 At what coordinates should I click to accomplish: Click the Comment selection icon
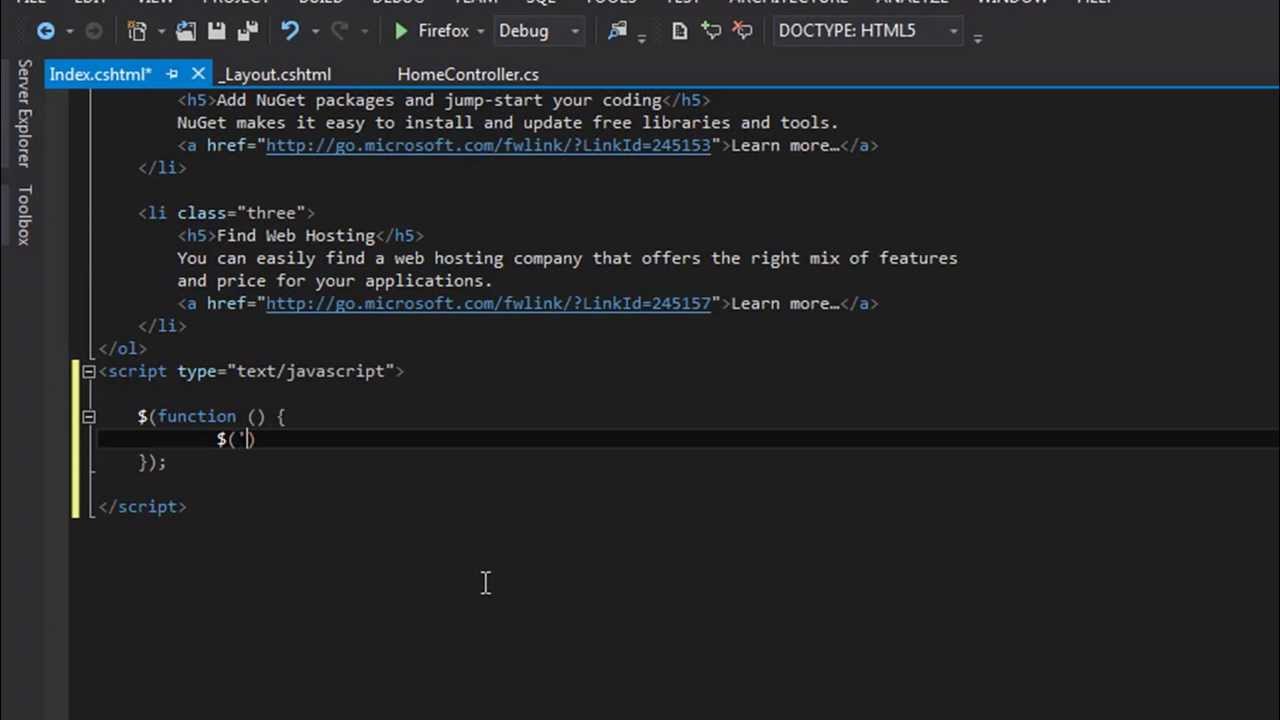711,31
